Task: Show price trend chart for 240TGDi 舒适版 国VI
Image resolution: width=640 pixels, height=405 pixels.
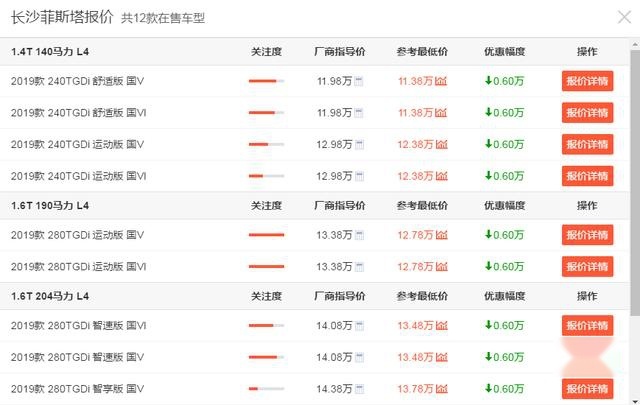Action: click(x=441, y=113)
